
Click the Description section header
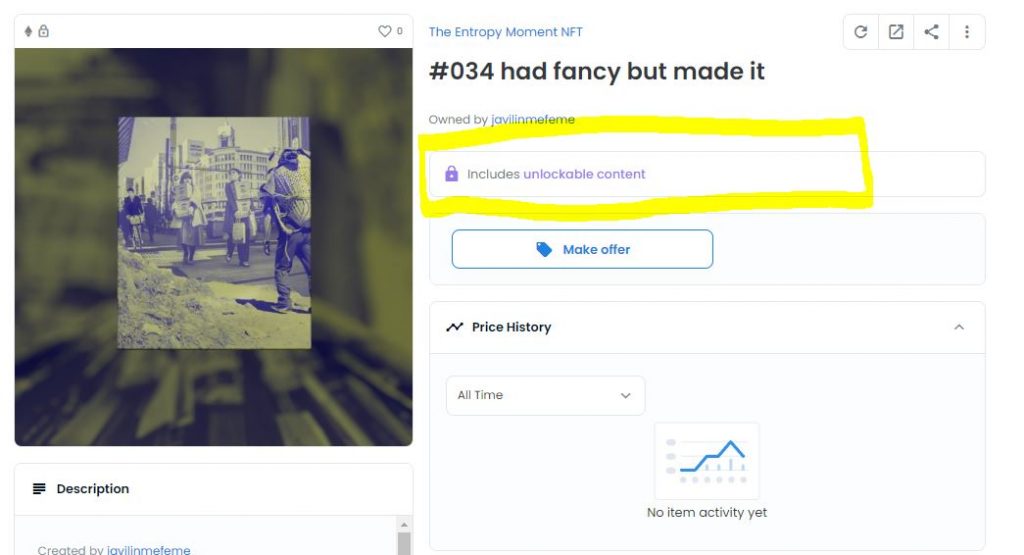pyautogui.click(x=214, y=489)
